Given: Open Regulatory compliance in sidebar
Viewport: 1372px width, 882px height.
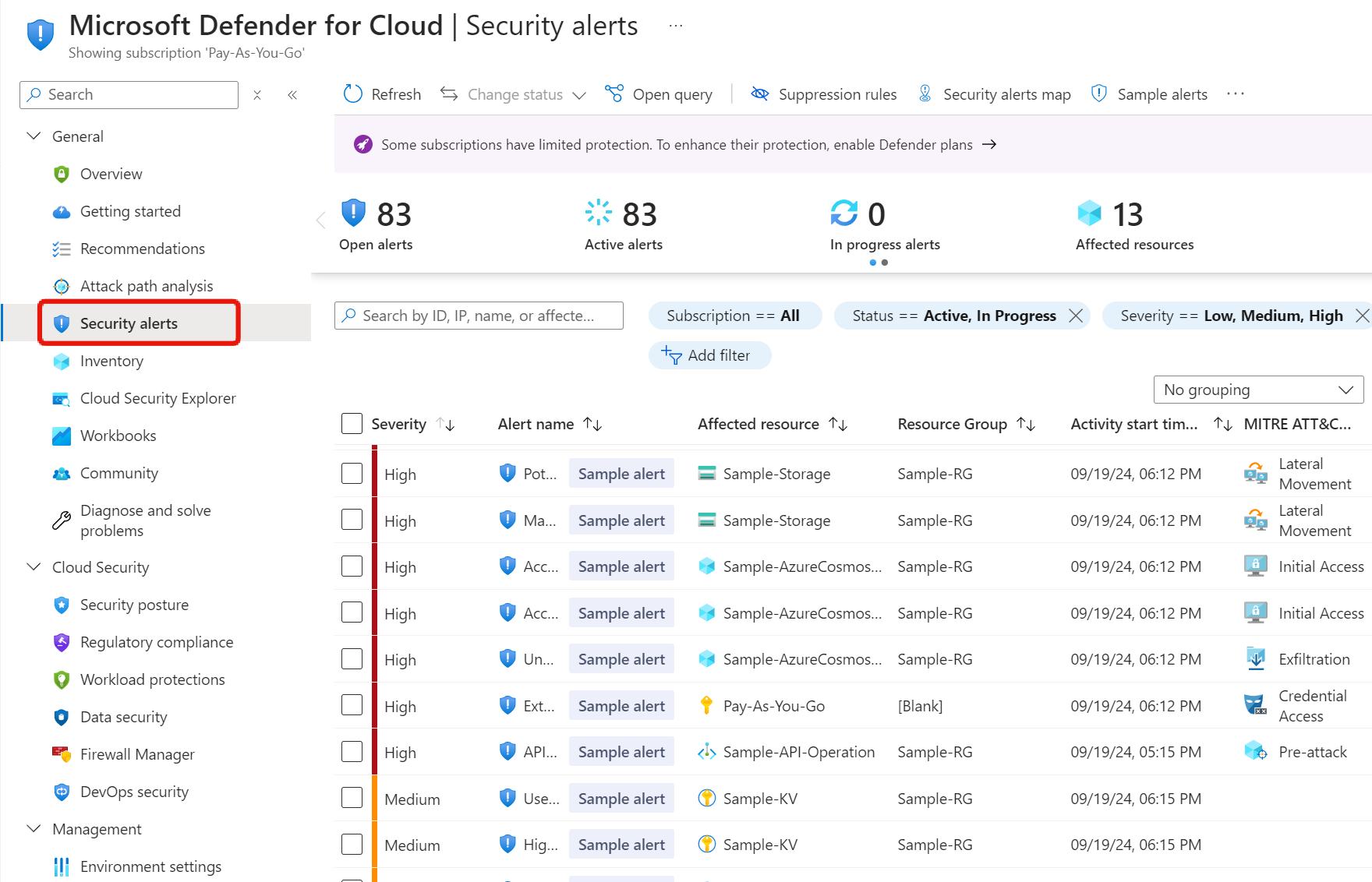Looking at the screenshot, I should click(157, 642).
